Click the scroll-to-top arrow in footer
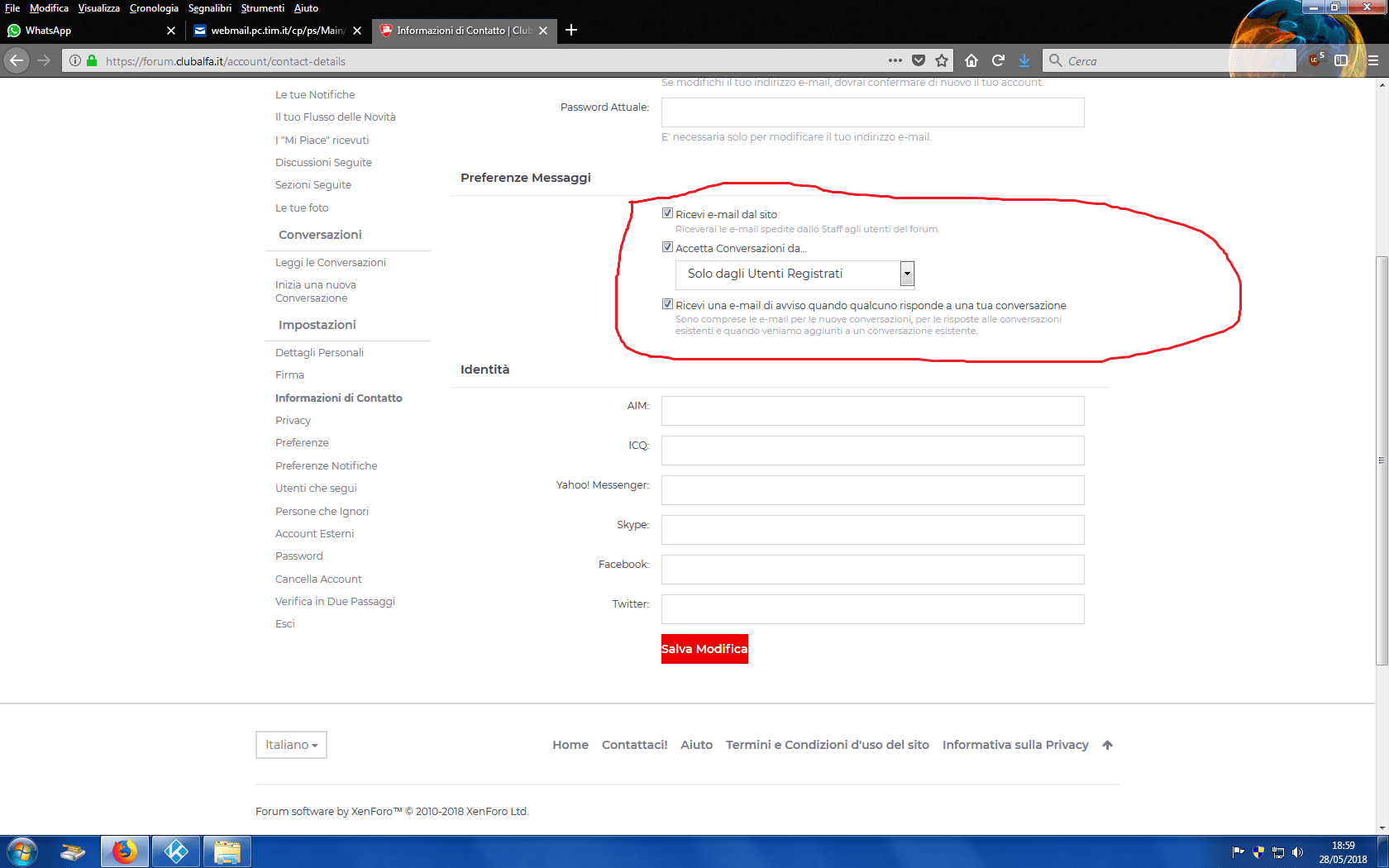This screenshot has width=1389, height=868. [x=1108, y=745]
